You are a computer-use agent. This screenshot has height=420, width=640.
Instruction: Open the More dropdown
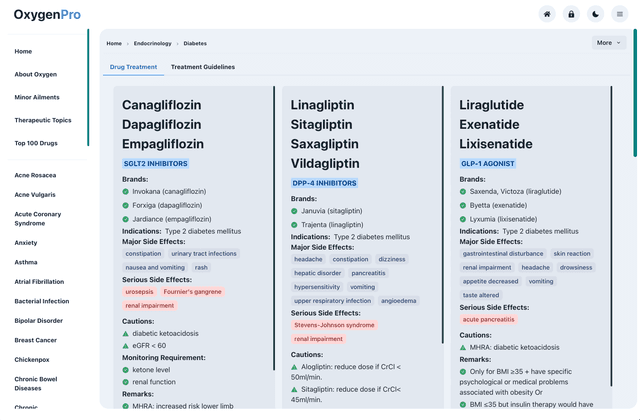(x=609, y=43)
